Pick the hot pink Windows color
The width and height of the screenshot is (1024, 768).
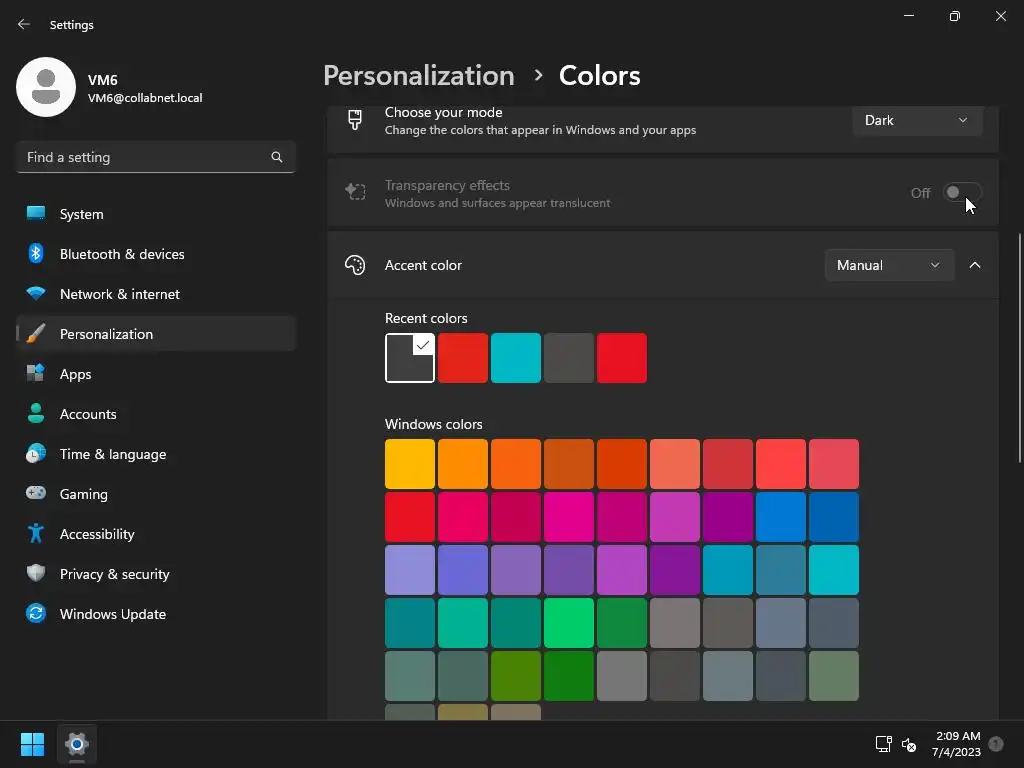coord(569,517)
